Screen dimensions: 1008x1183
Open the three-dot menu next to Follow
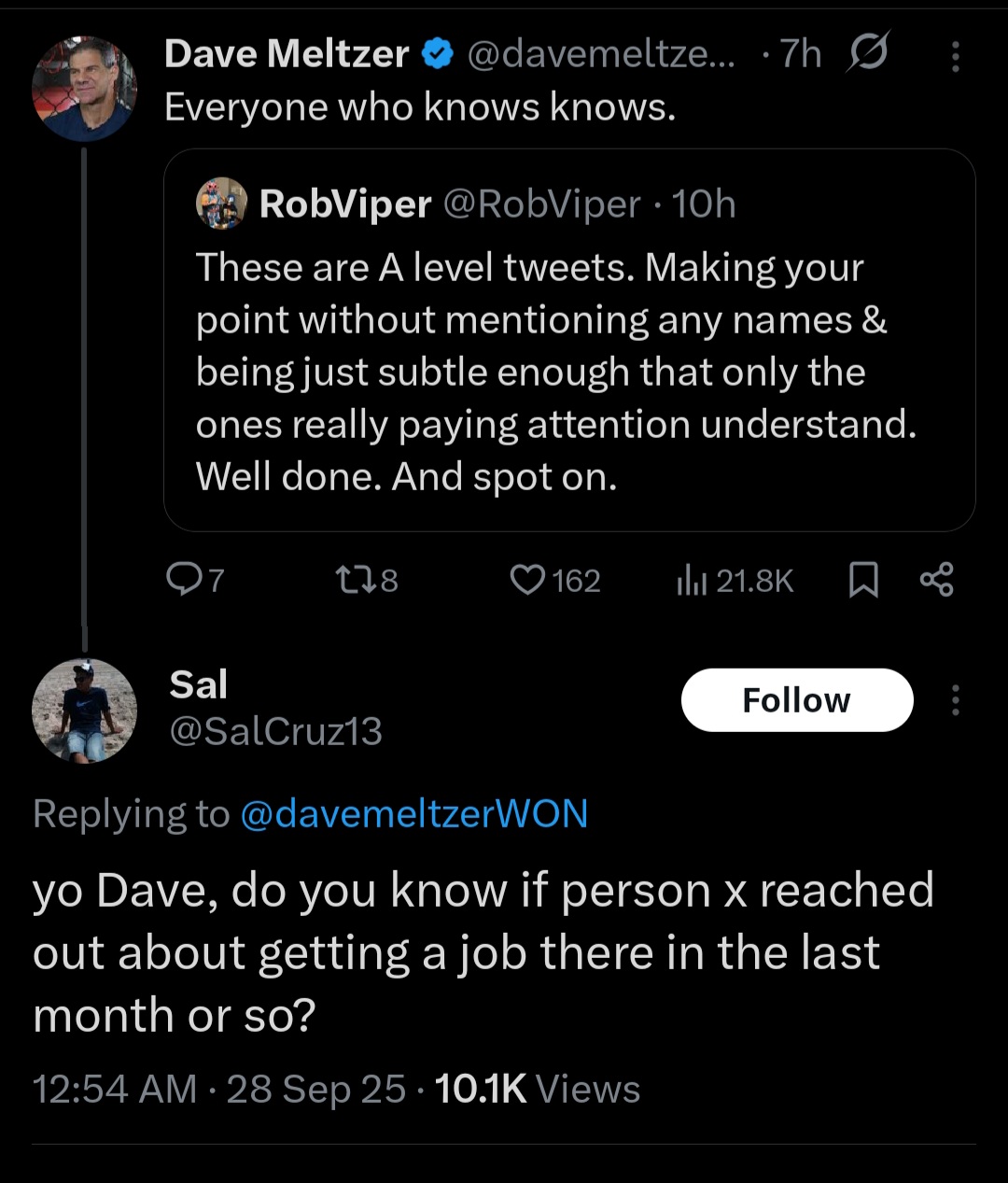click(955, 700)
